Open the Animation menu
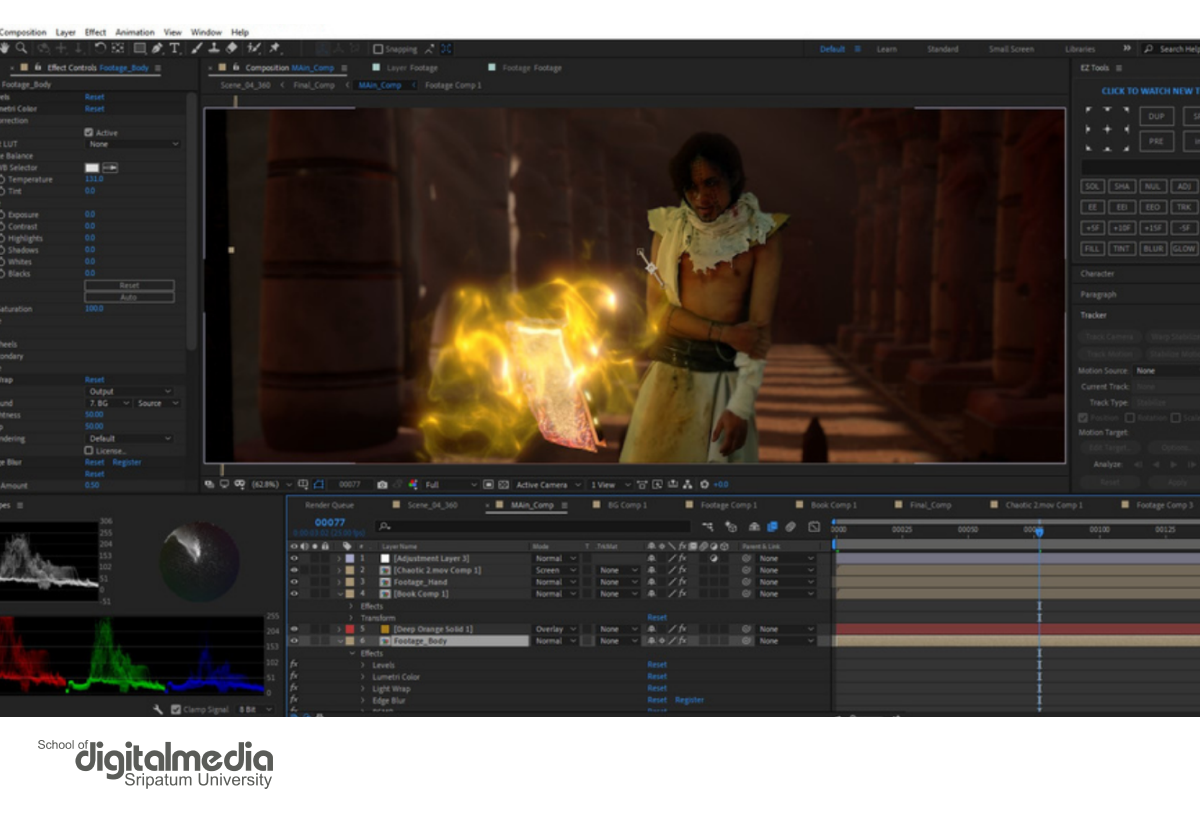The image size is (1200, 813). [135, 32]
